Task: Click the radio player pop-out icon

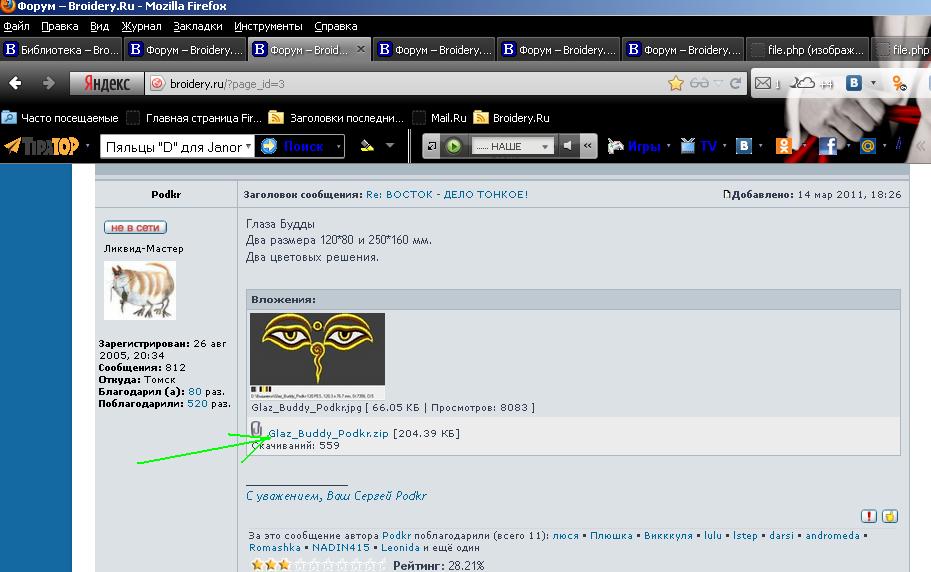Action: click(x=432, y=146)
